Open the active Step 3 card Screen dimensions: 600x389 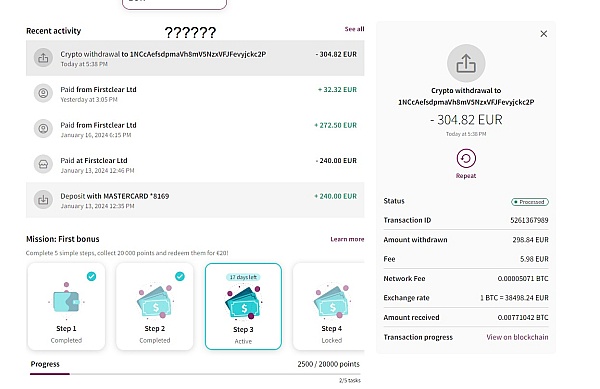[243, 306]
